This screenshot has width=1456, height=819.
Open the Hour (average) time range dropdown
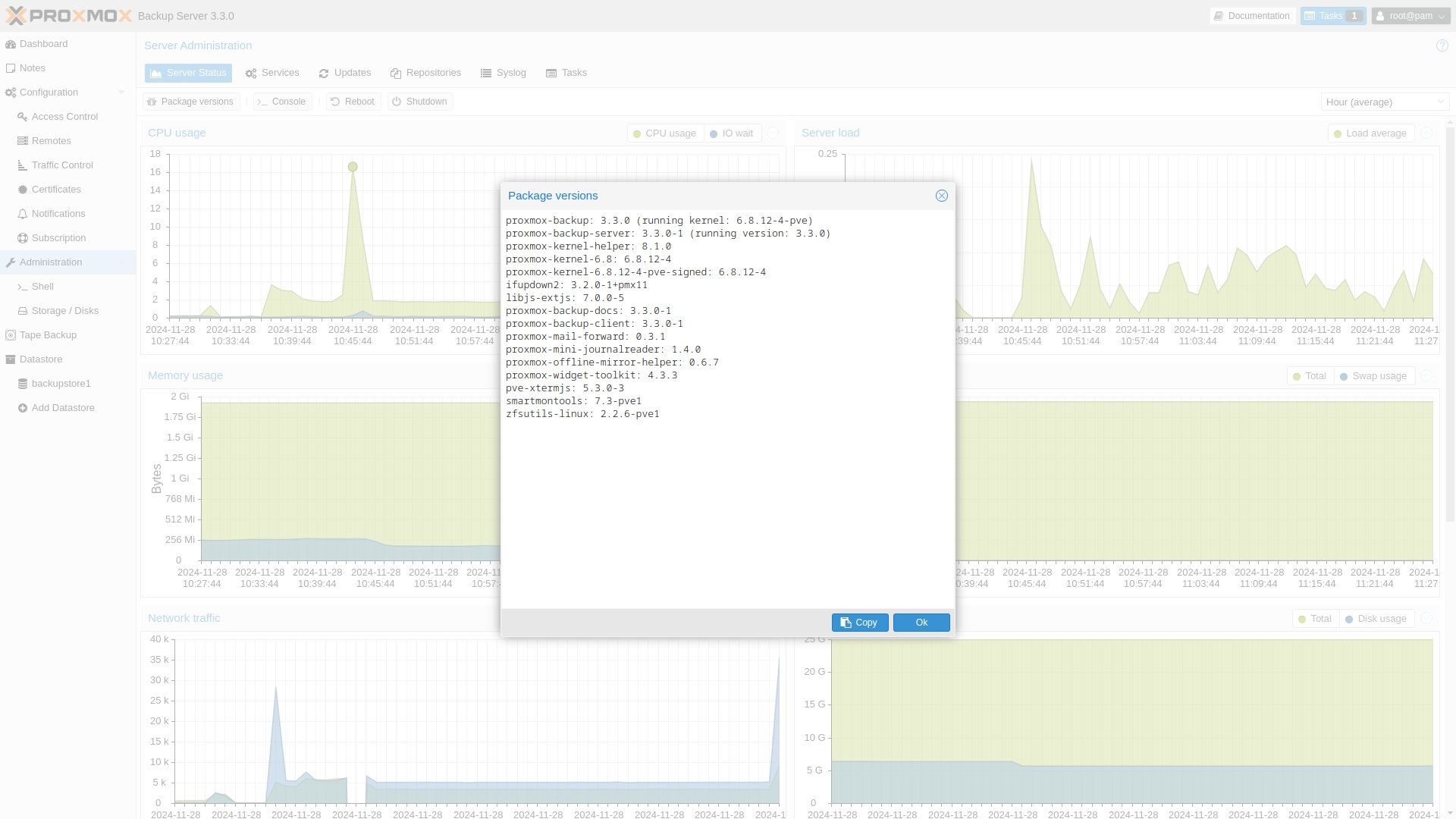pyautogui.click(x=1385, y=101)
